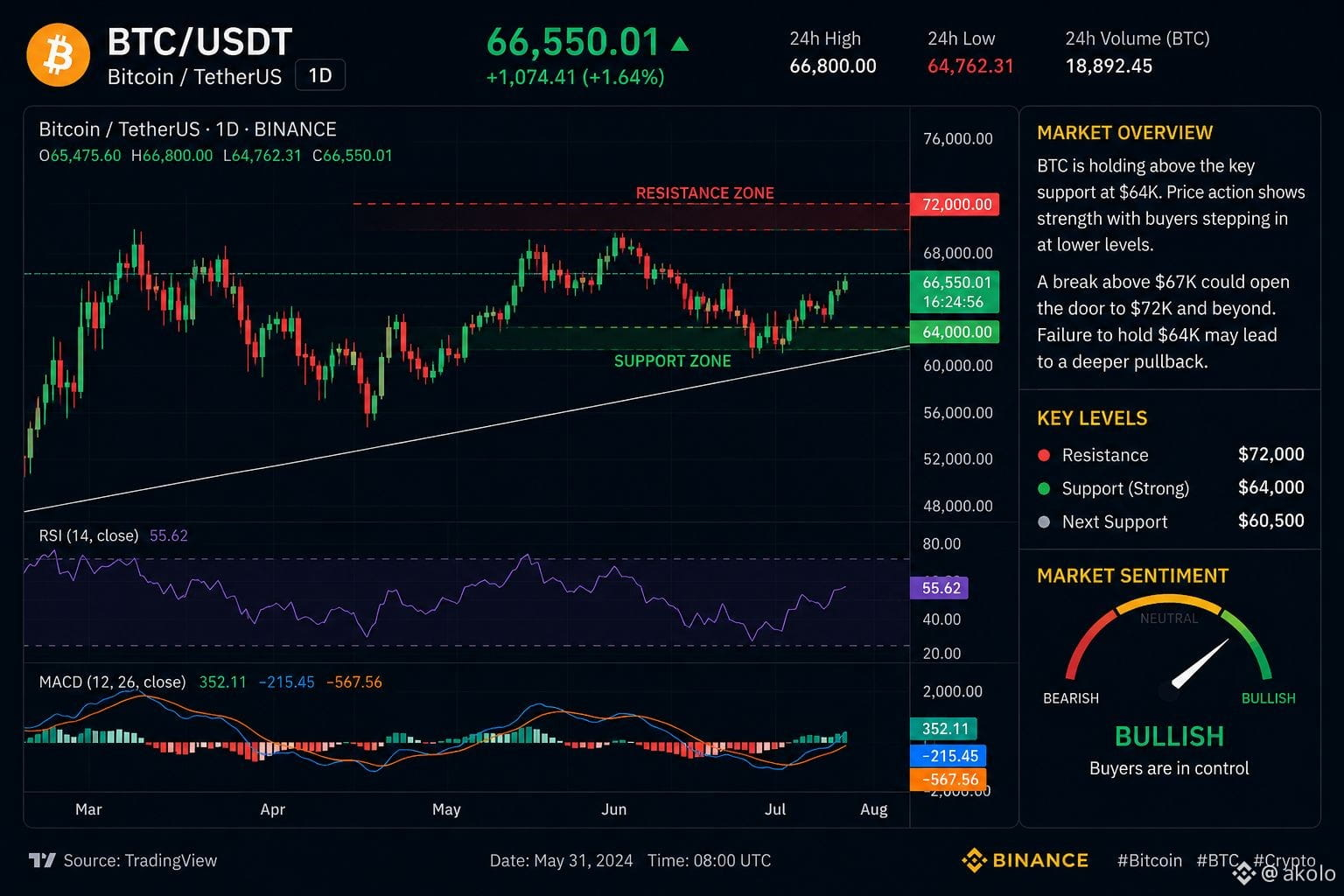
Task: Click the close value C66,550.01
Action: coord(353,156)
